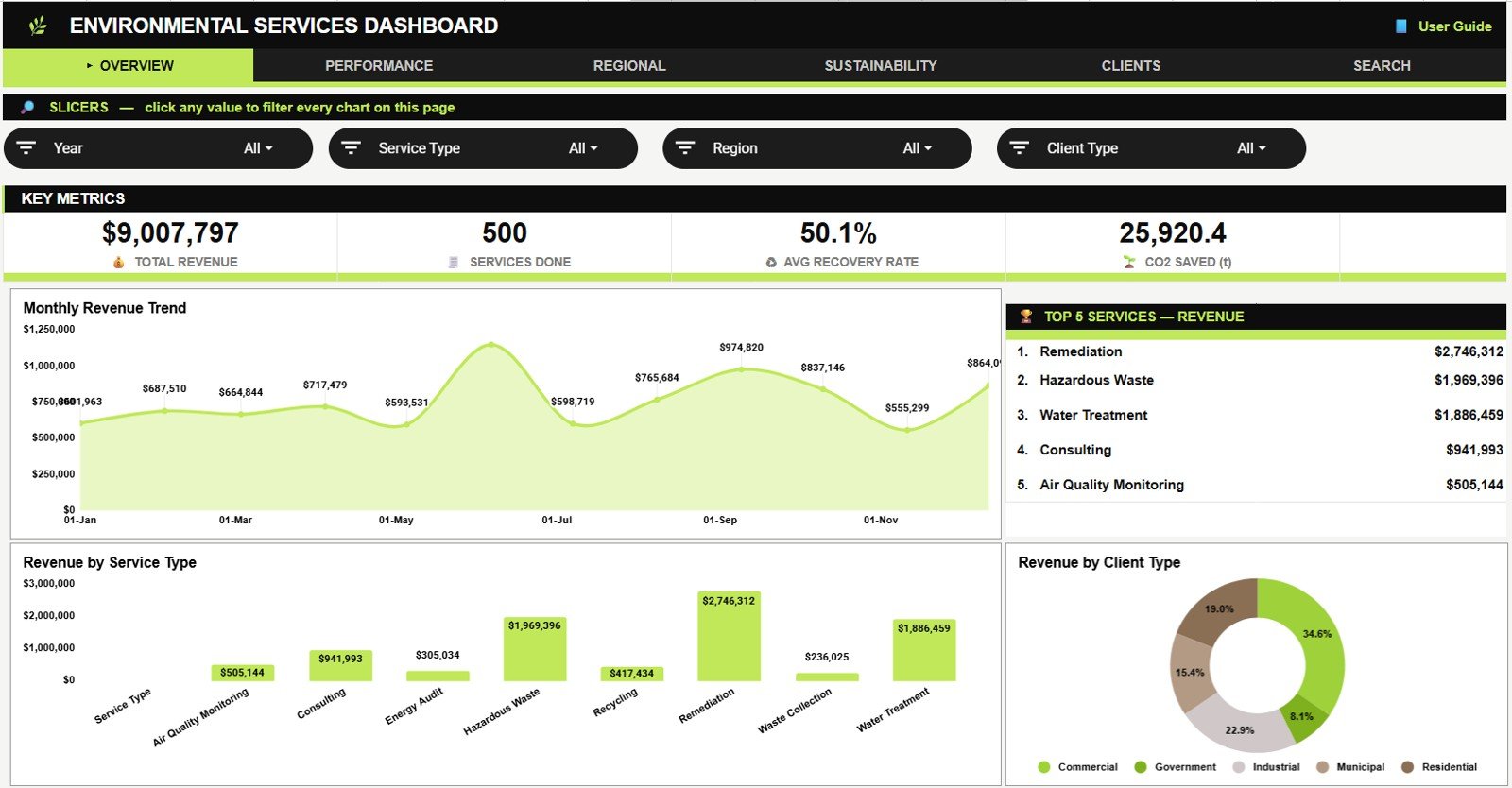Click the slicers magnifier icon
1512x788 pixels.
(x=27, y=108)
